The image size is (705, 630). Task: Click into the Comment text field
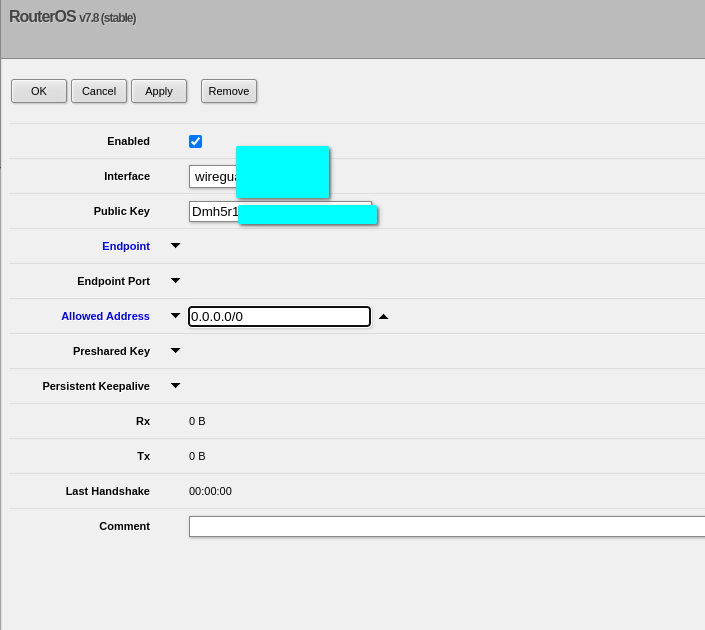pyautogui.click(x=446, y=527)
